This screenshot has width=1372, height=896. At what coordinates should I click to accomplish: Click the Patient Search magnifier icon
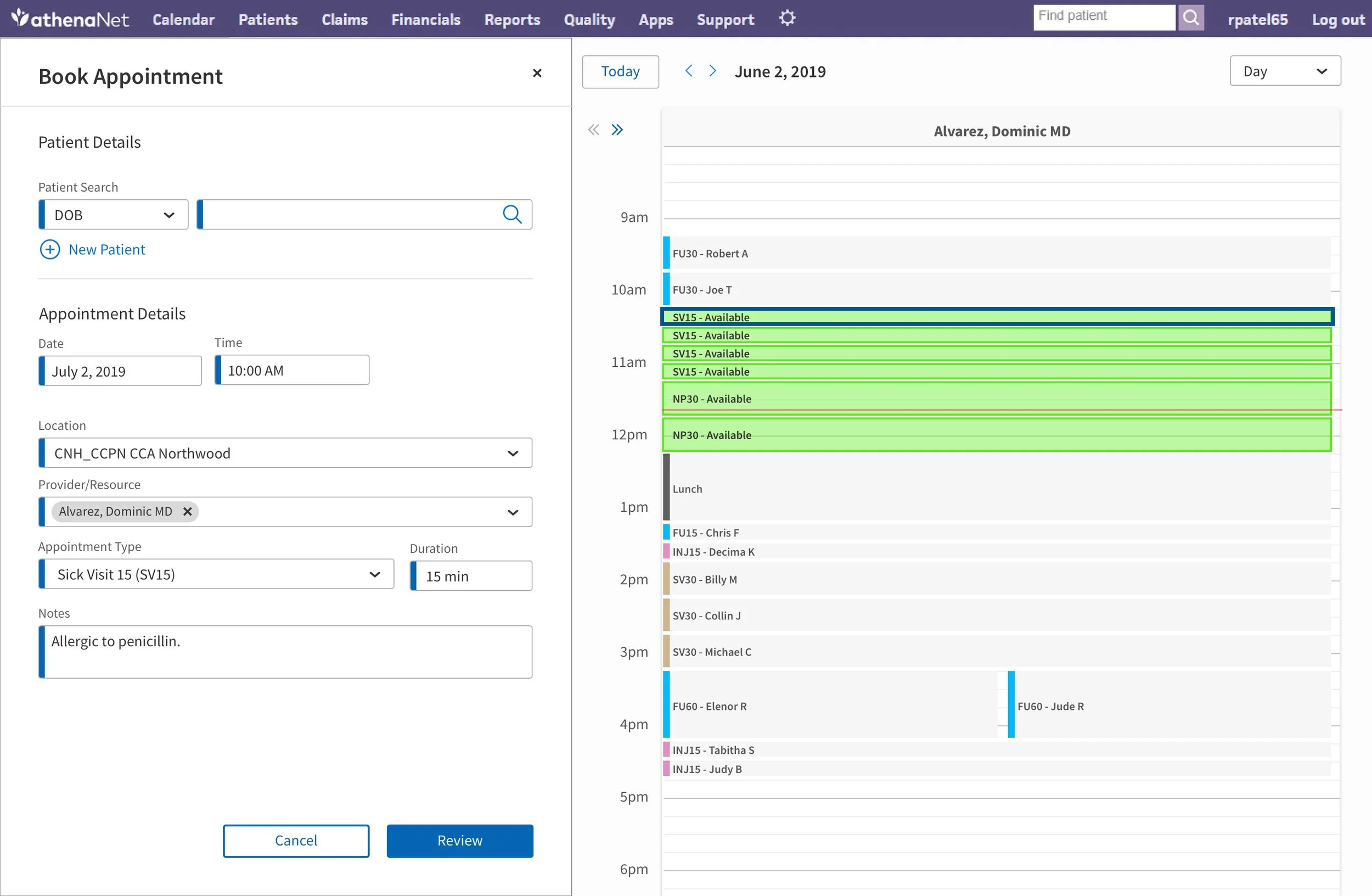(x=512, y=215)
